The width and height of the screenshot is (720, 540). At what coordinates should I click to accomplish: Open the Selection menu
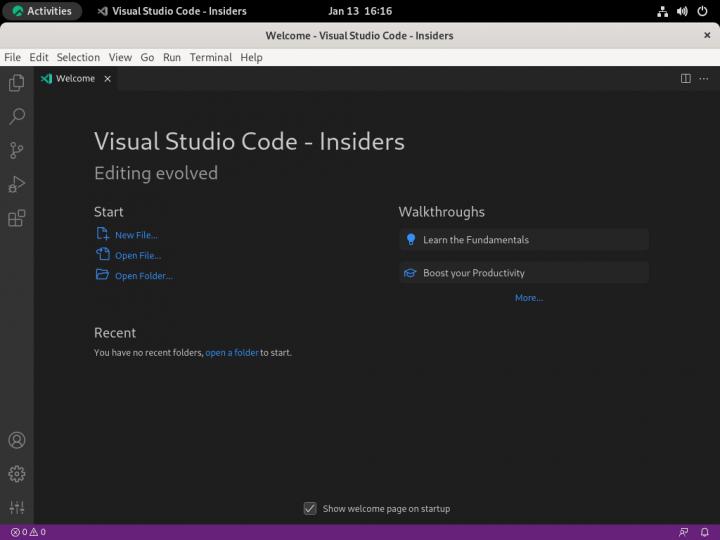tap(78, 57)
